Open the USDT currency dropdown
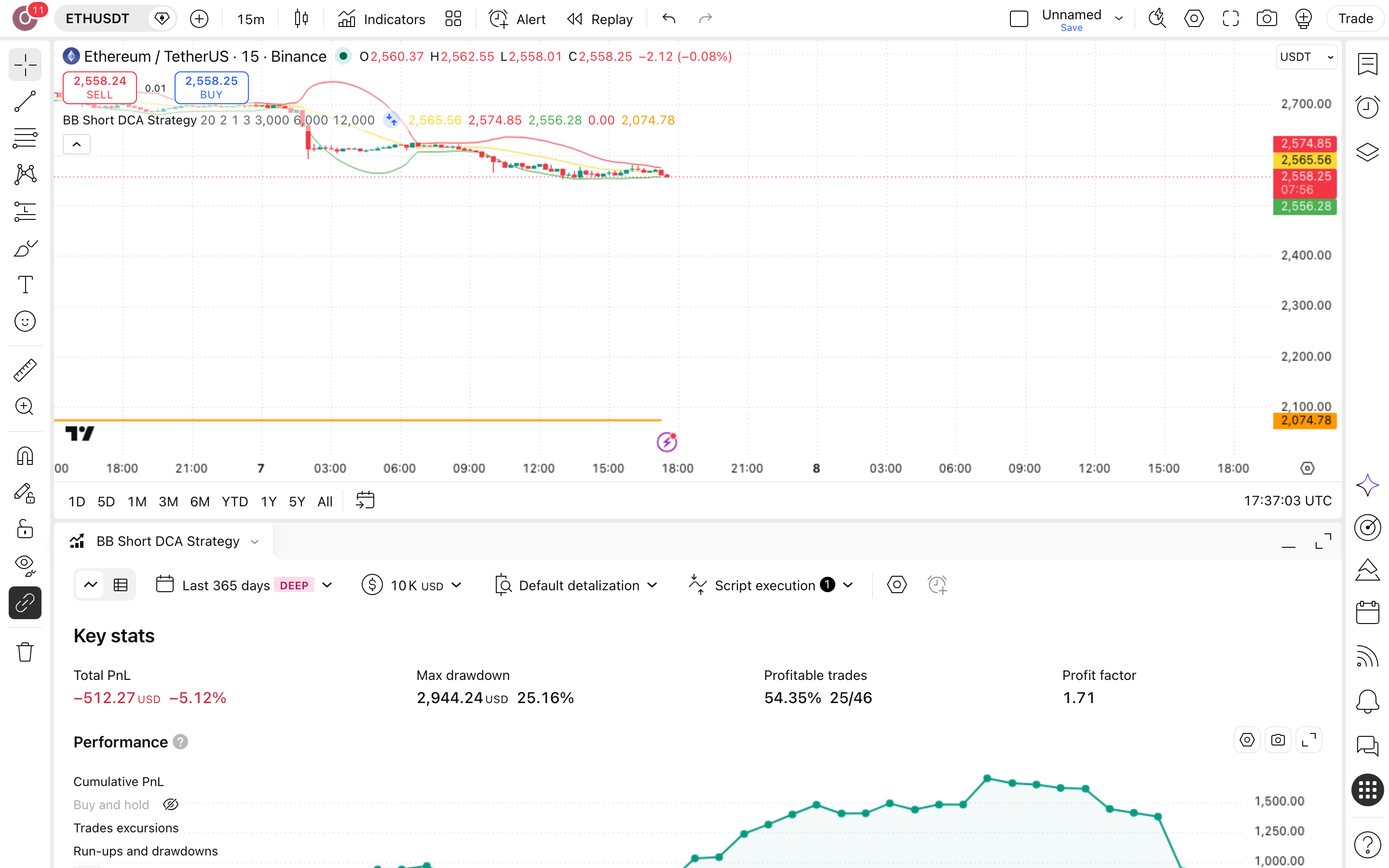Image resolution: width=1389 pixels, height=868 pixels. click(x=1307, y=57)
